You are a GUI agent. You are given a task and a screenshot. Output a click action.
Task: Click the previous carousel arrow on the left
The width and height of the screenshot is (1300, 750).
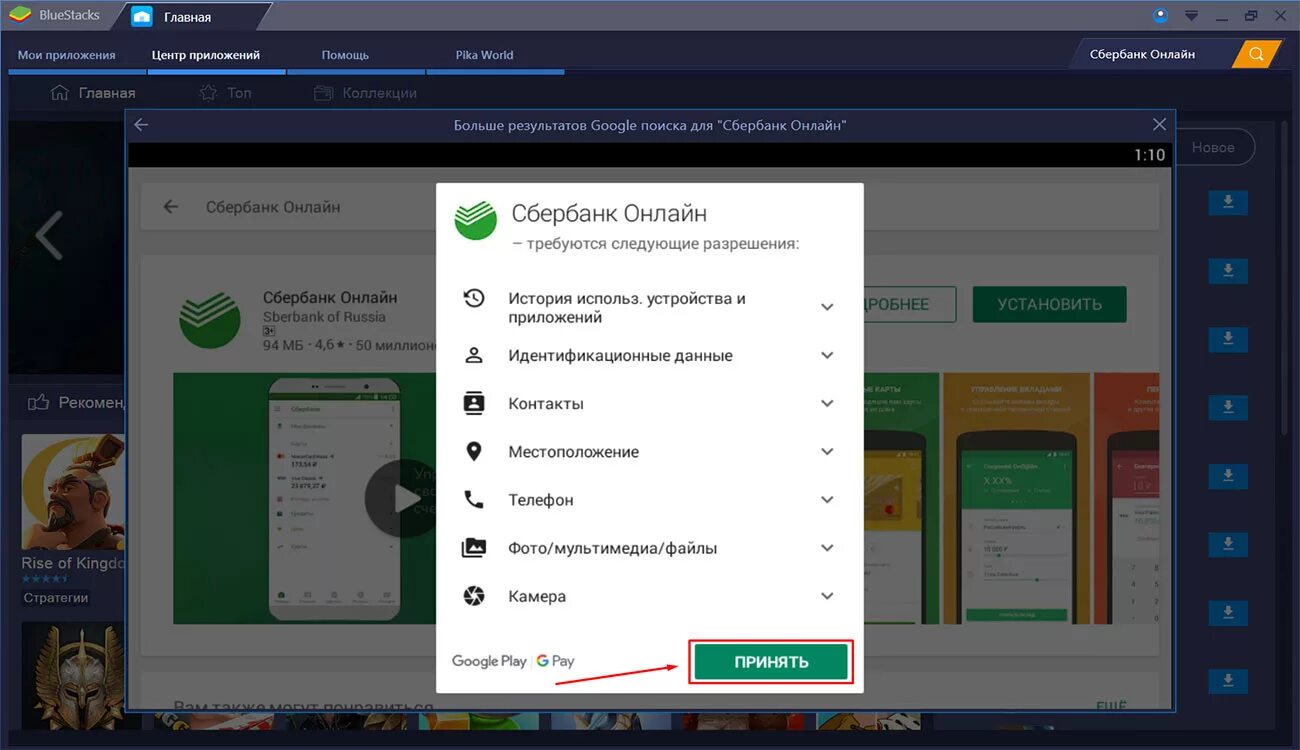[x=48, y=237]
